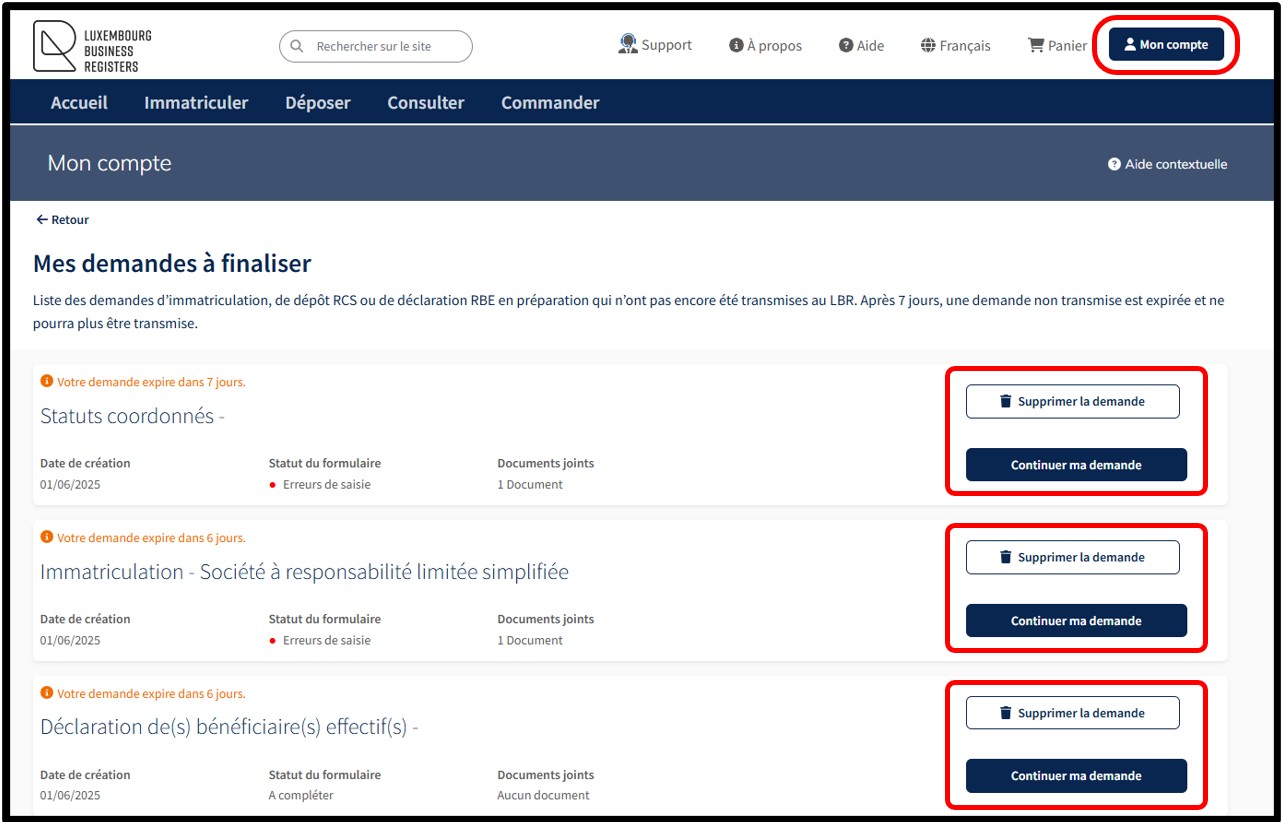Click trash icon for Statuts coordonnés request
Screen dimensions: 1282x822
pos(1006,402)
